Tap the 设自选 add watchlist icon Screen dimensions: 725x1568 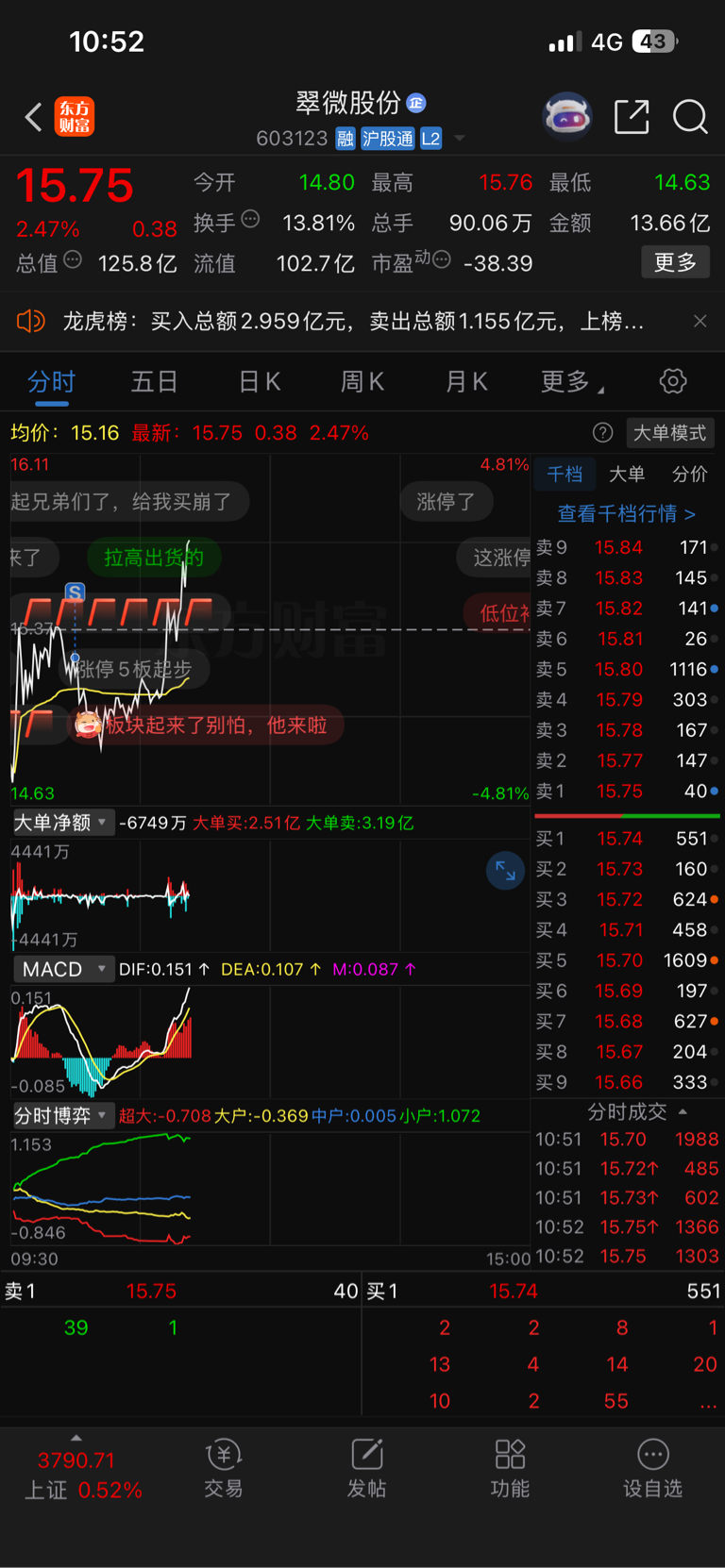(652, 1469)
